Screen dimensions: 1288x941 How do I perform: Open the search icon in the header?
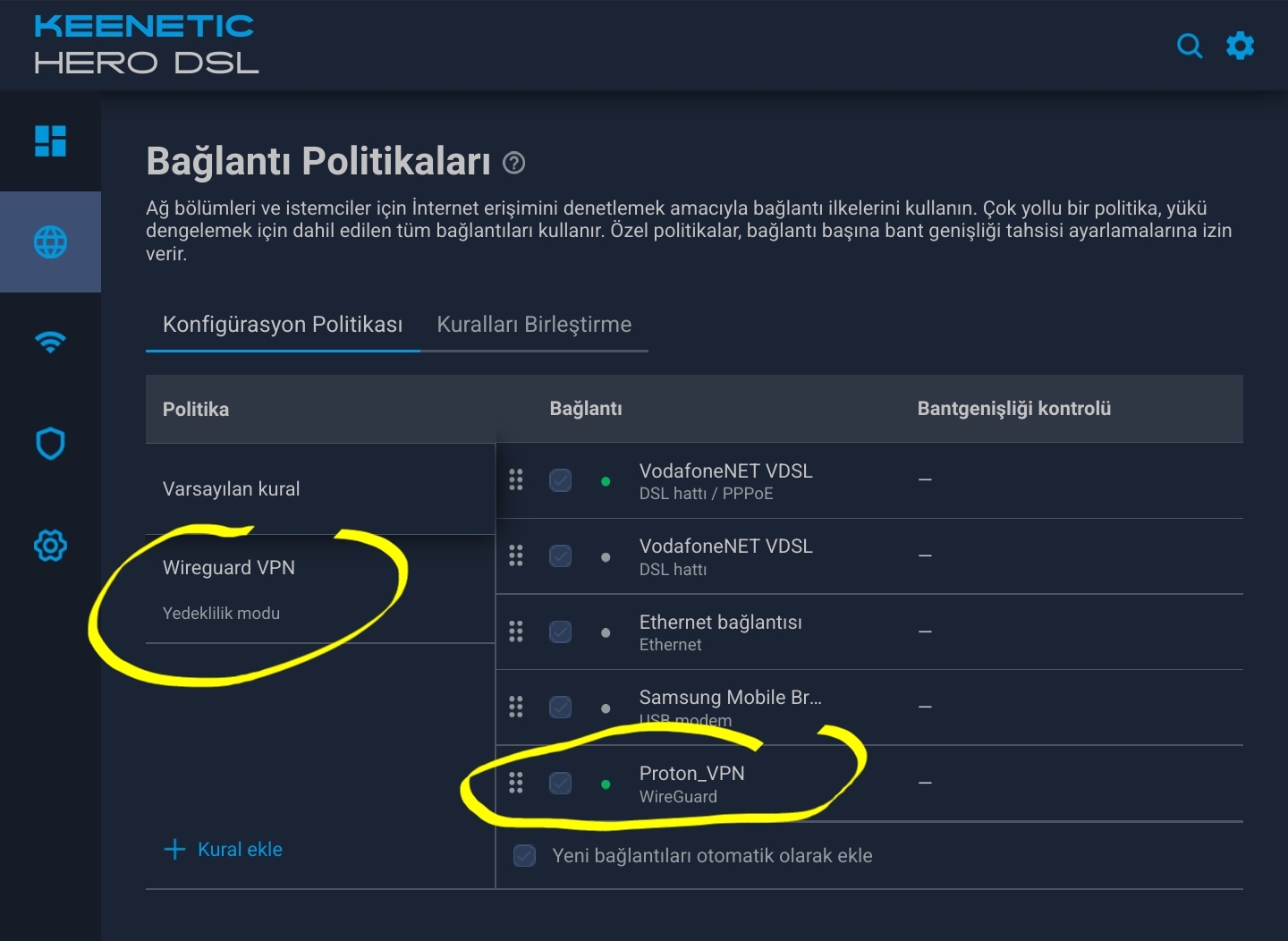tap(1190, 46)
